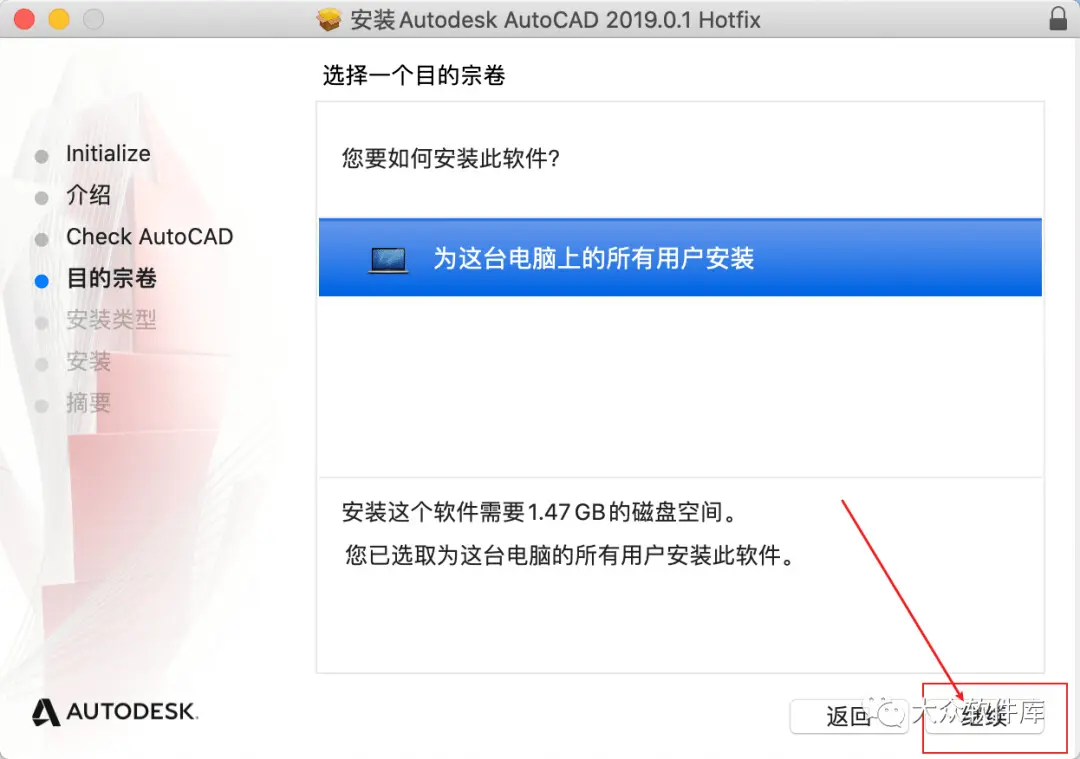The image size is (1080, 759).
Task: Select the 目的宗卷 step in sidebar
Action: tap(112, 278)
